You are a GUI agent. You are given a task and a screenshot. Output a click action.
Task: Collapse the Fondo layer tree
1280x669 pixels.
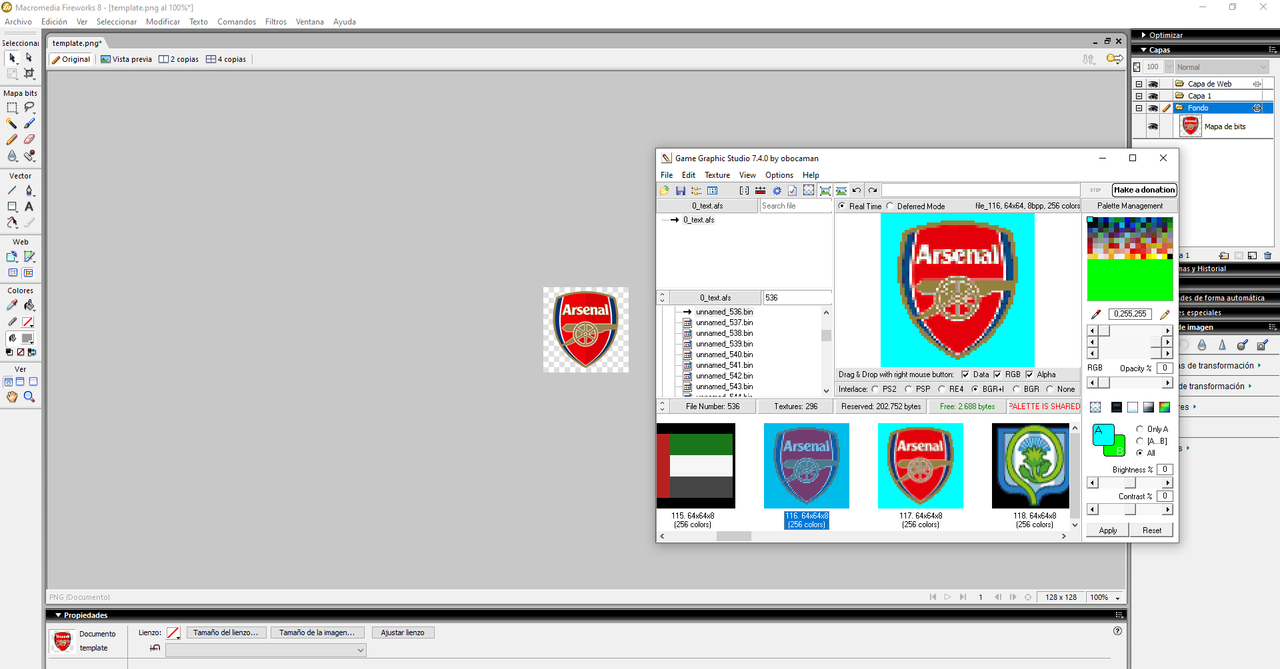[x=1139, y=108]
